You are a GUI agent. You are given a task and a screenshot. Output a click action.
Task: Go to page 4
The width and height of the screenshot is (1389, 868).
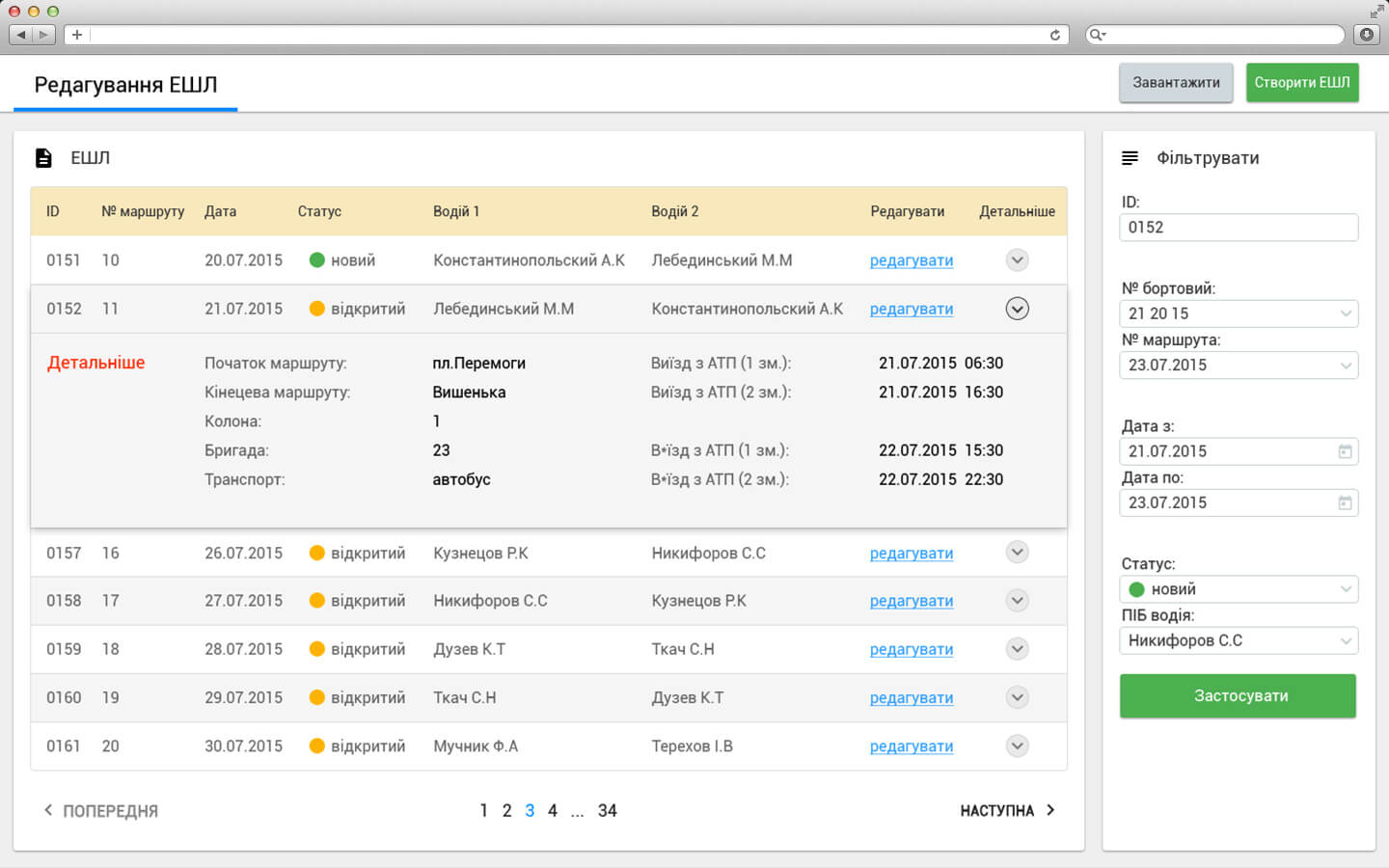[553, 811]
